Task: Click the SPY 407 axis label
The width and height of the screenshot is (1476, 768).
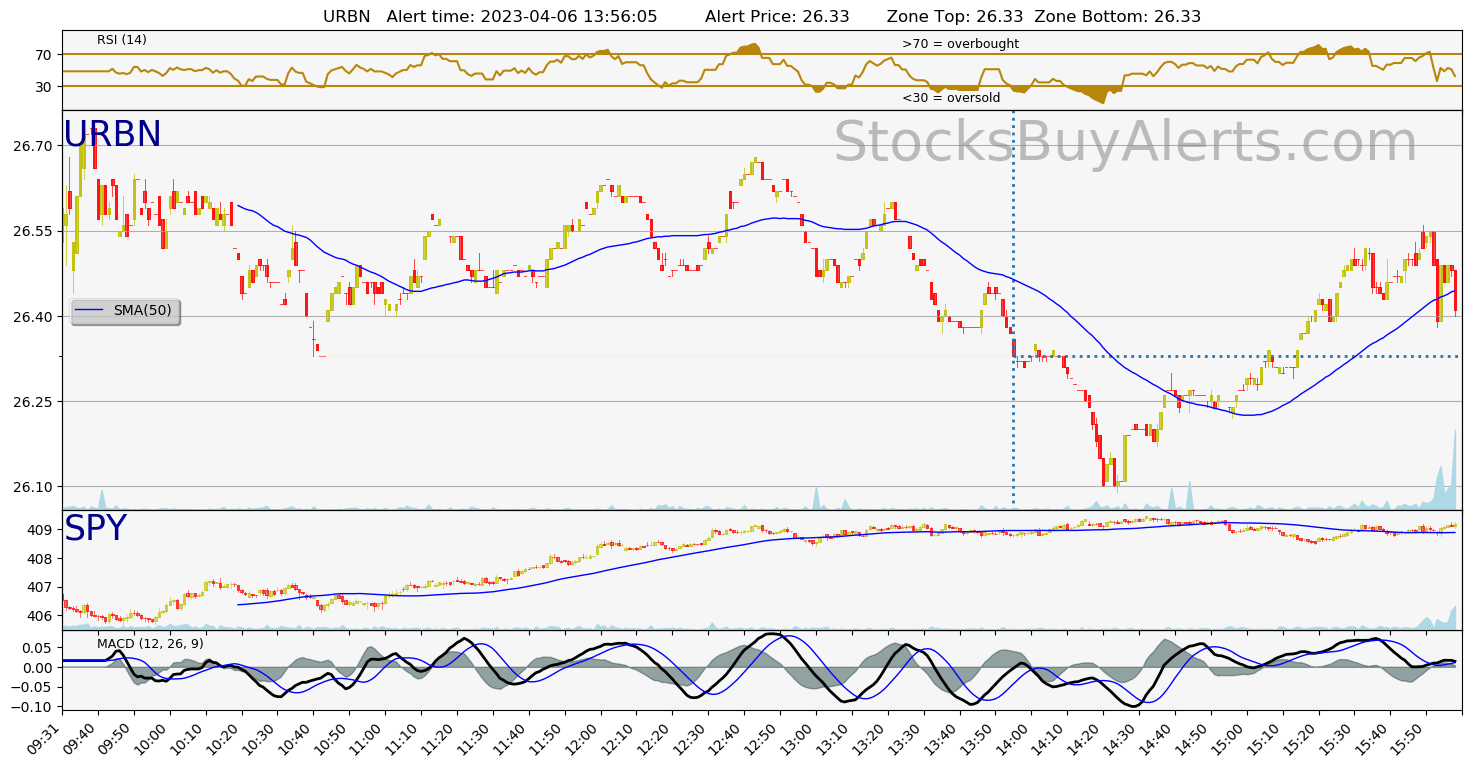Action: pyautogui.click(x=42, y=587)
